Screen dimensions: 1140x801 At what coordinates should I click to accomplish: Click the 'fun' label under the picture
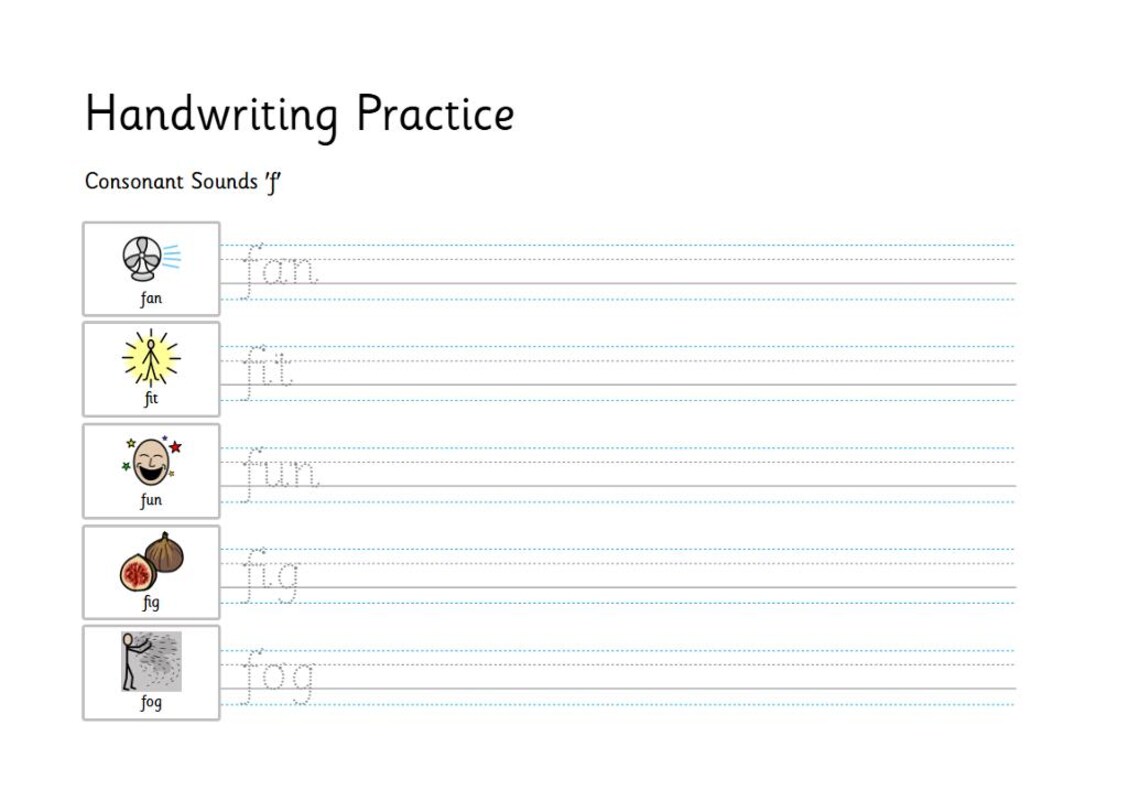[151, 500]
